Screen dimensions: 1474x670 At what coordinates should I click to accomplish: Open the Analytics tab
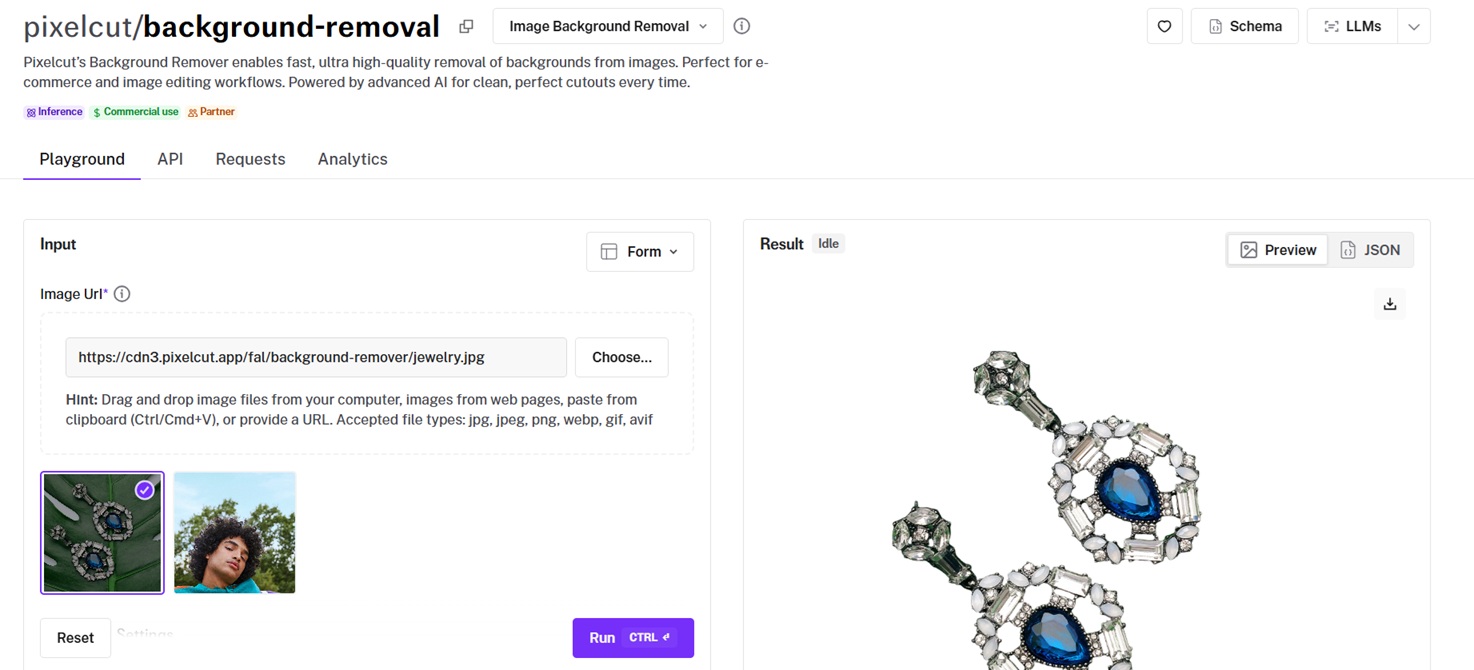(352, 159)
